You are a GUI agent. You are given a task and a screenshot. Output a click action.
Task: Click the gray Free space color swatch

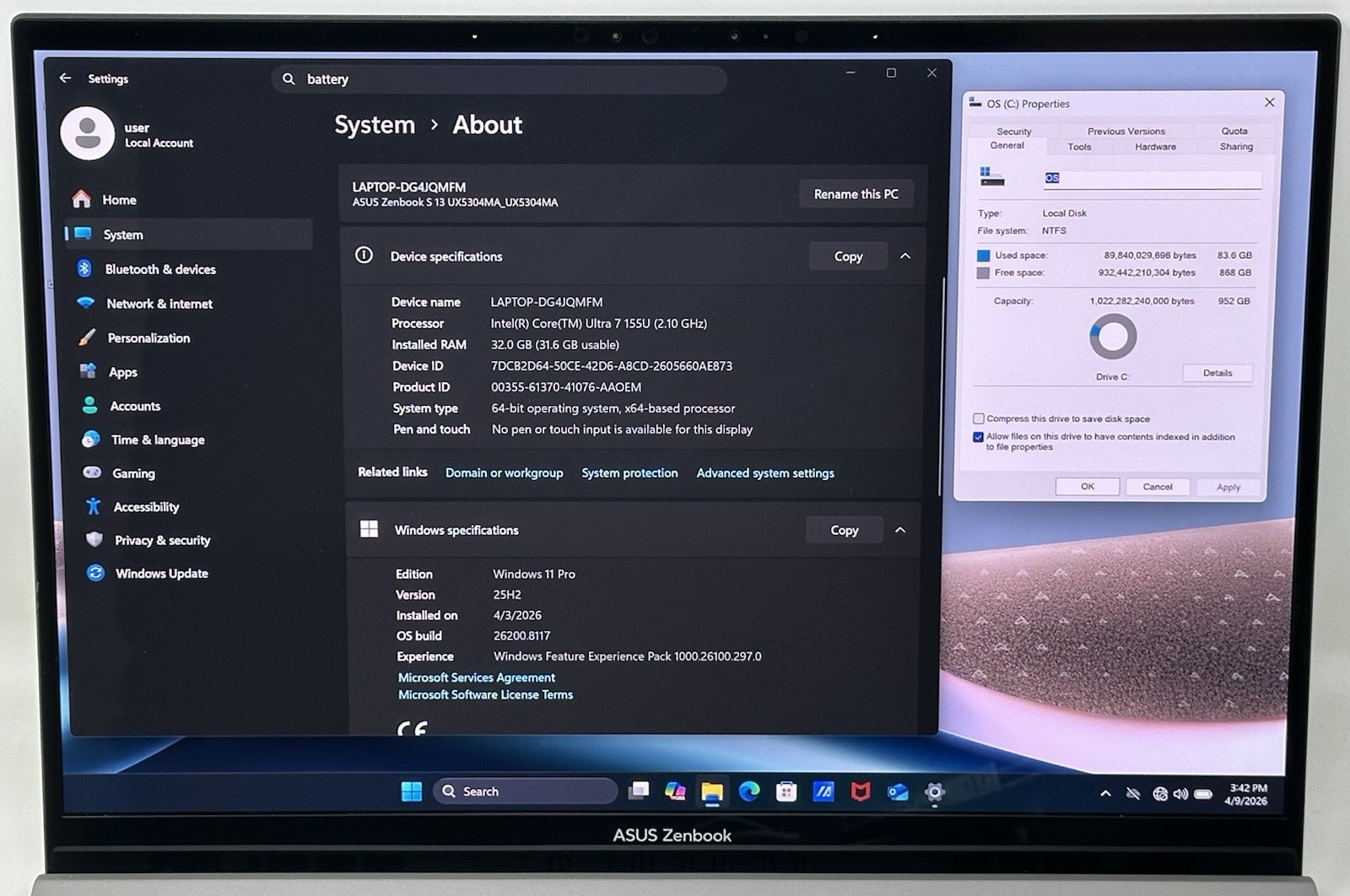pyautogui.click(x=983, y=273)
